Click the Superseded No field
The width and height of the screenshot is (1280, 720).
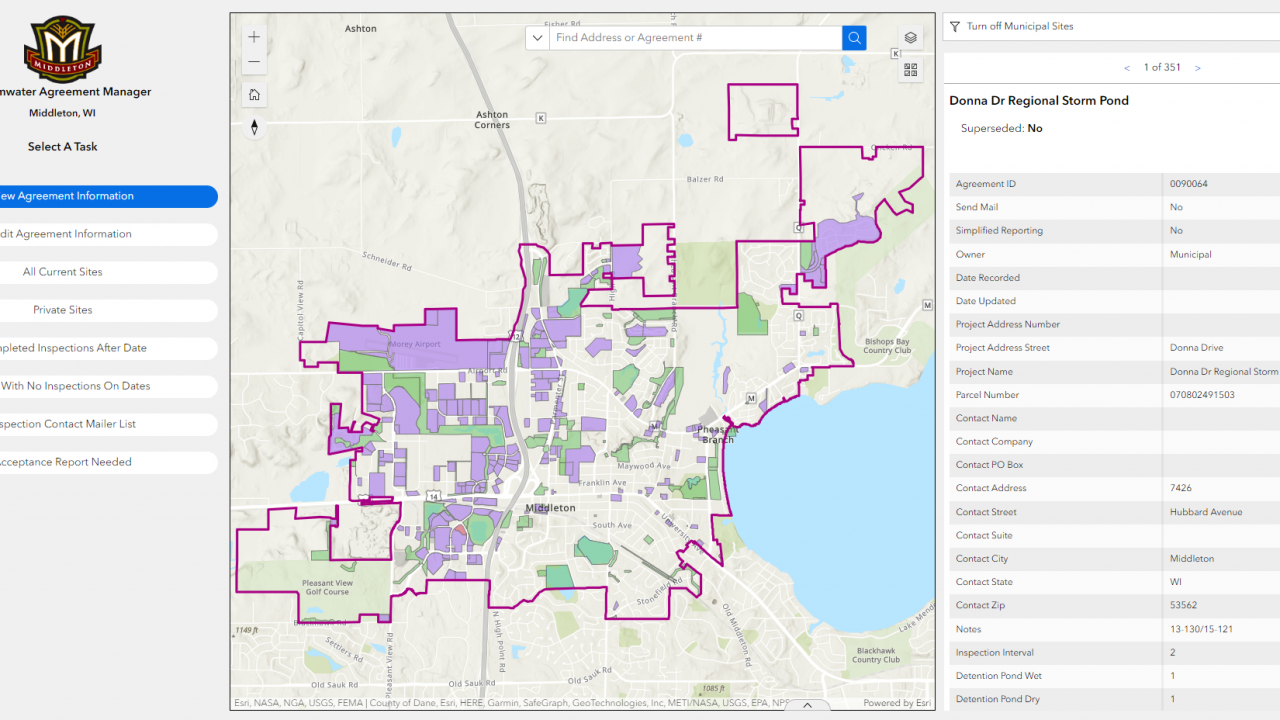pyautogui.click(x=1002, y=128)
